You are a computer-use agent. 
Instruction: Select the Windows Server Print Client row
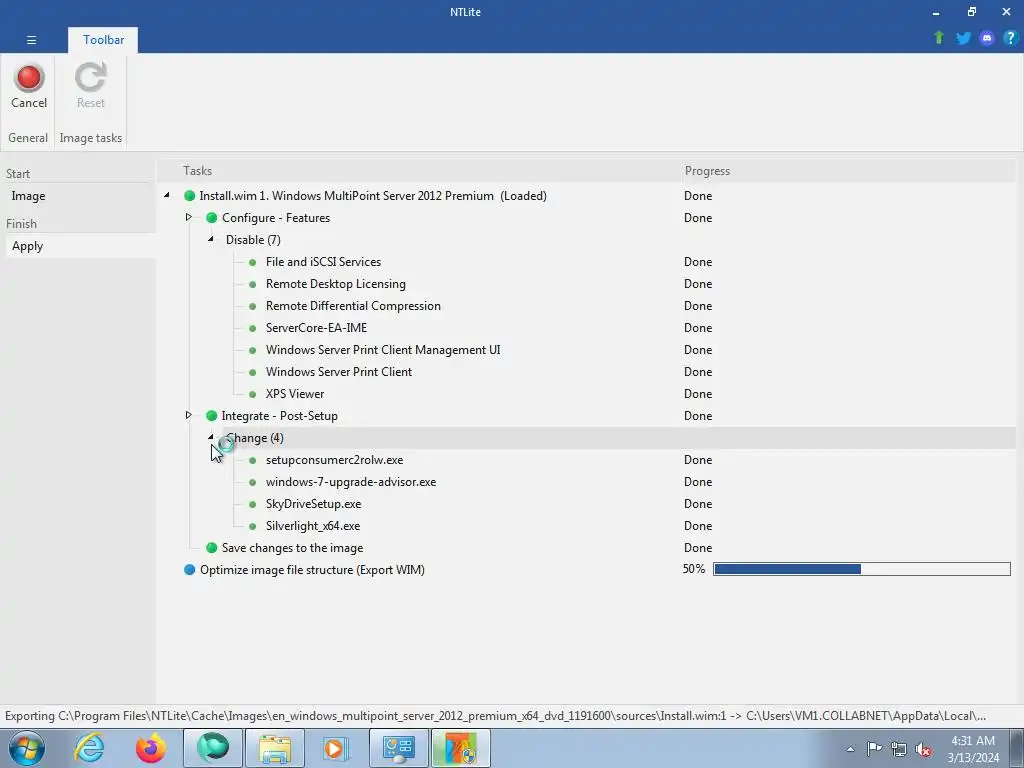point(339,372)
